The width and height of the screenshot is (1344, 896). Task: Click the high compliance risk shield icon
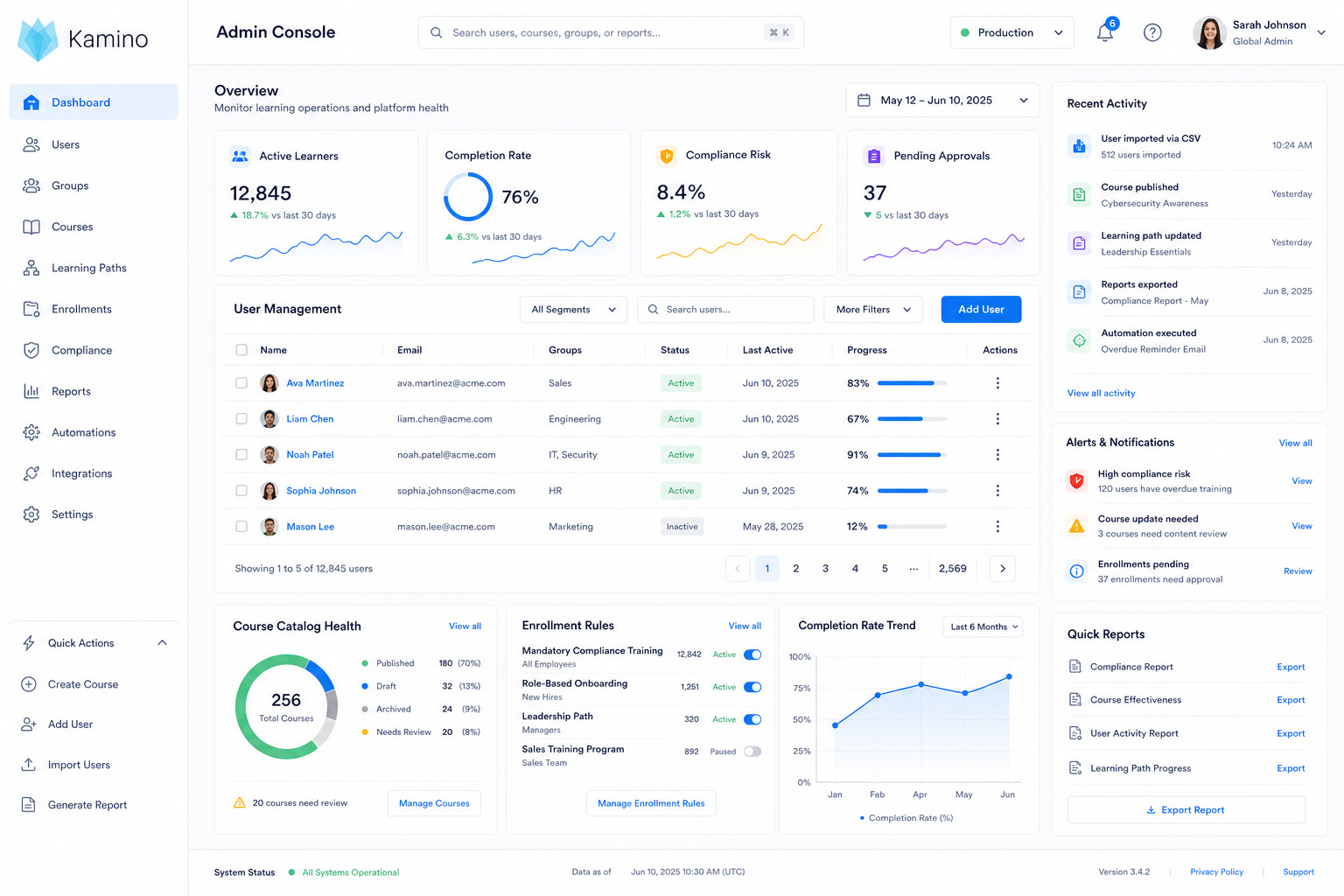point(1077,481)
